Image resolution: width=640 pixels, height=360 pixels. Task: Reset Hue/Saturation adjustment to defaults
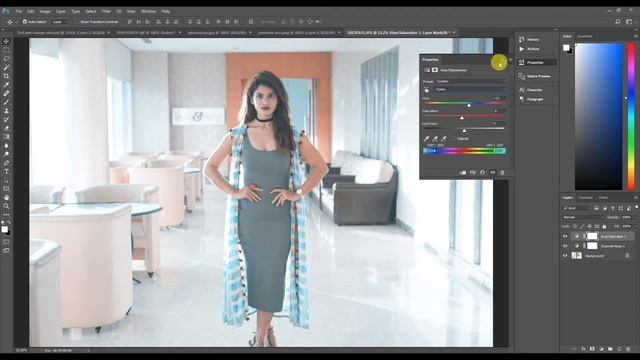tap(482, 173)
